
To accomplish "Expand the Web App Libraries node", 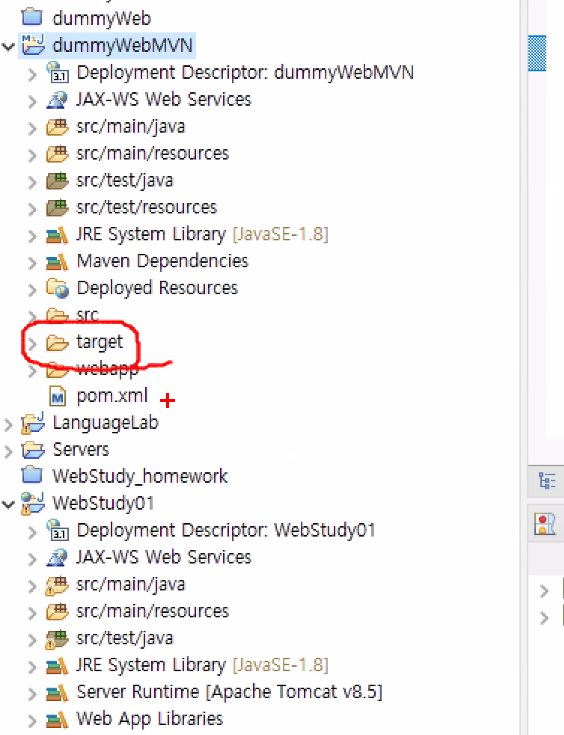I will 32,720.
